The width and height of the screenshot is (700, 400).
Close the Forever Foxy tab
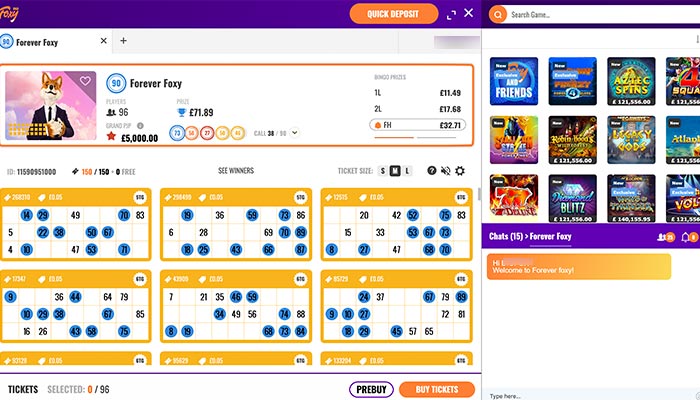coord(104,41)
